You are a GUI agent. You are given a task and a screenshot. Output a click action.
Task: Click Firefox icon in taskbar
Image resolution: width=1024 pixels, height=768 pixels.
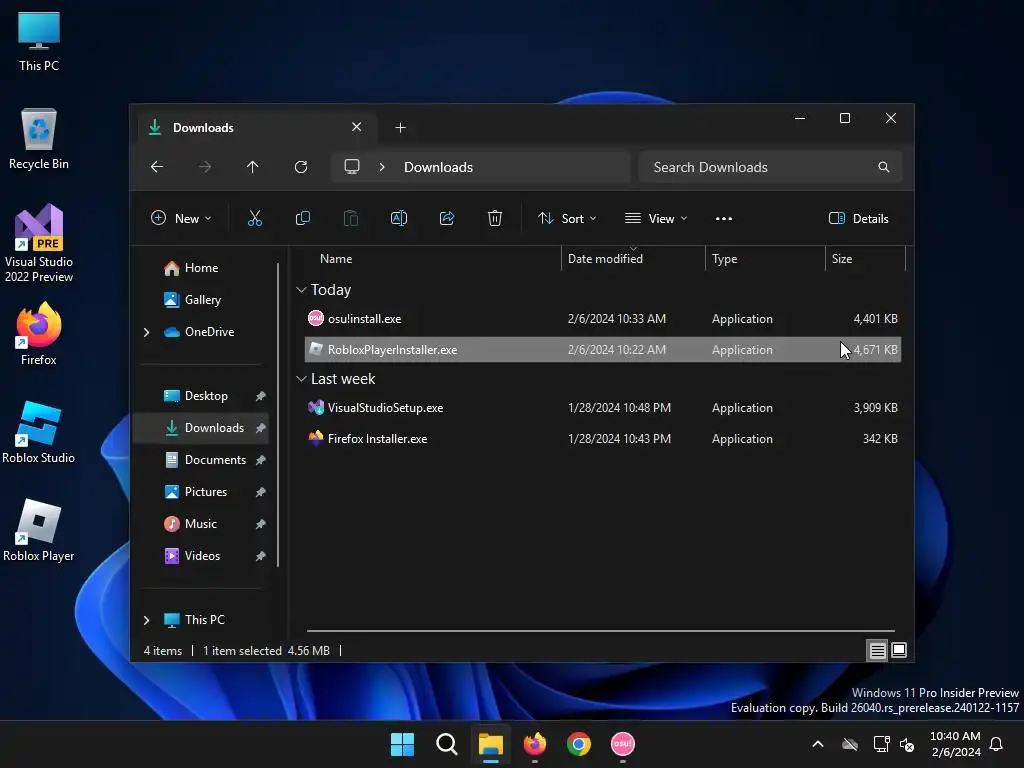click(x=535, y=744)
